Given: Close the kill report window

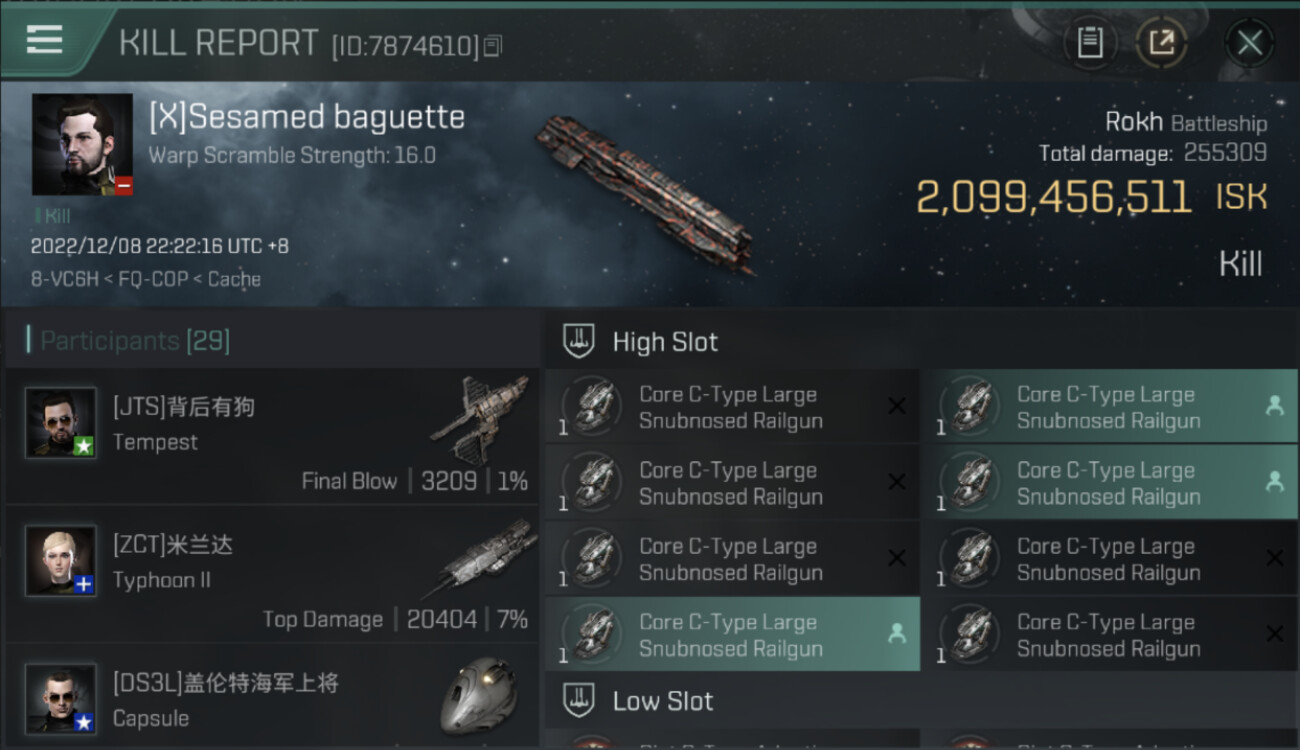Looking at the screenshot, I should click(1249, 43).
